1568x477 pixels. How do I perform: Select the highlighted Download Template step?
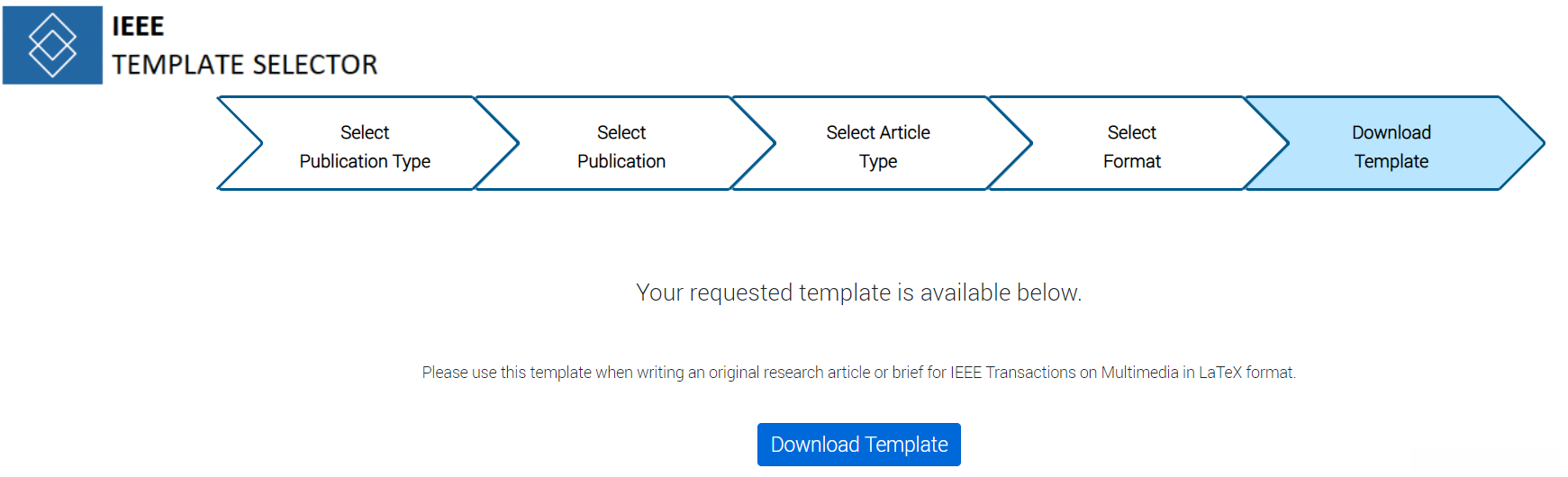(1391, 146)
